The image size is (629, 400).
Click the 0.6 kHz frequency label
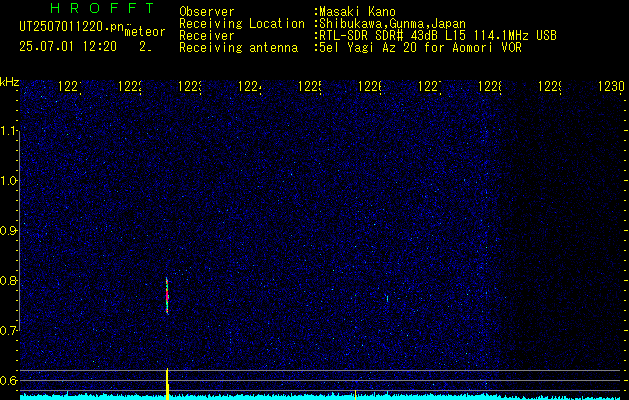8,380
